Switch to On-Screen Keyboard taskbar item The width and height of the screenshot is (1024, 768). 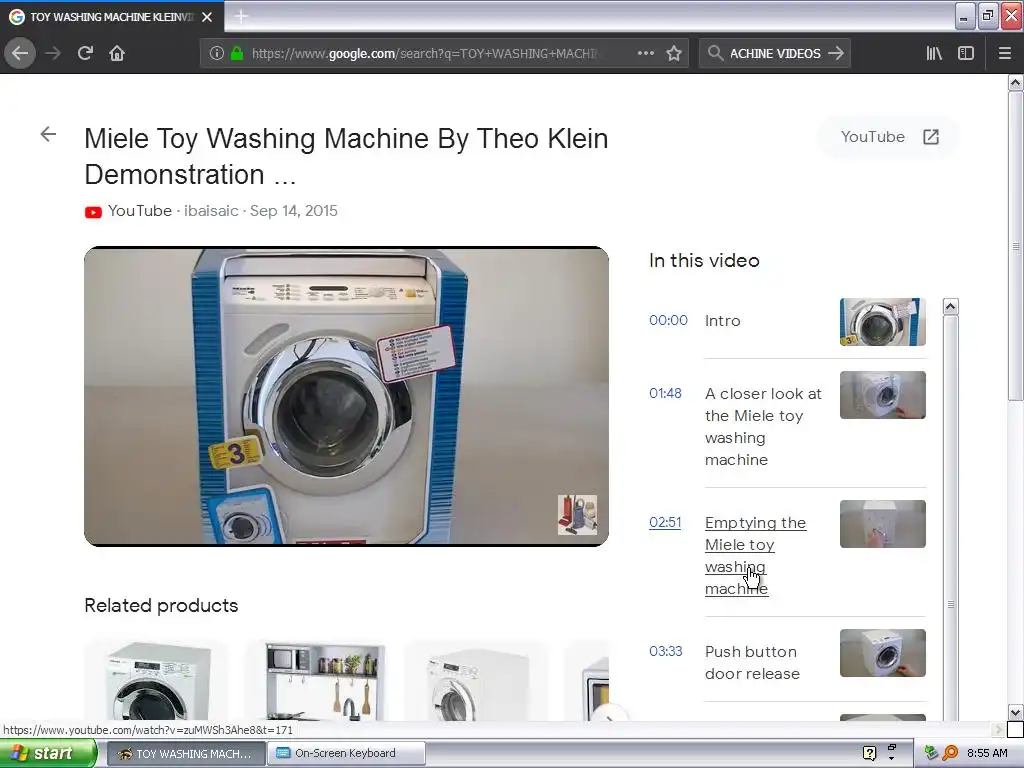(x=345, y=754)
